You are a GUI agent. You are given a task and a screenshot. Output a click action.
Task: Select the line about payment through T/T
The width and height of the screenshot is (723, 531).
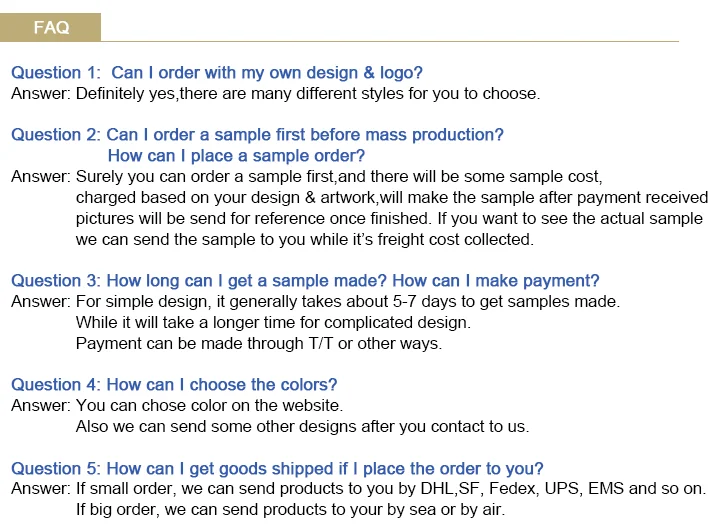coord(258,344)
